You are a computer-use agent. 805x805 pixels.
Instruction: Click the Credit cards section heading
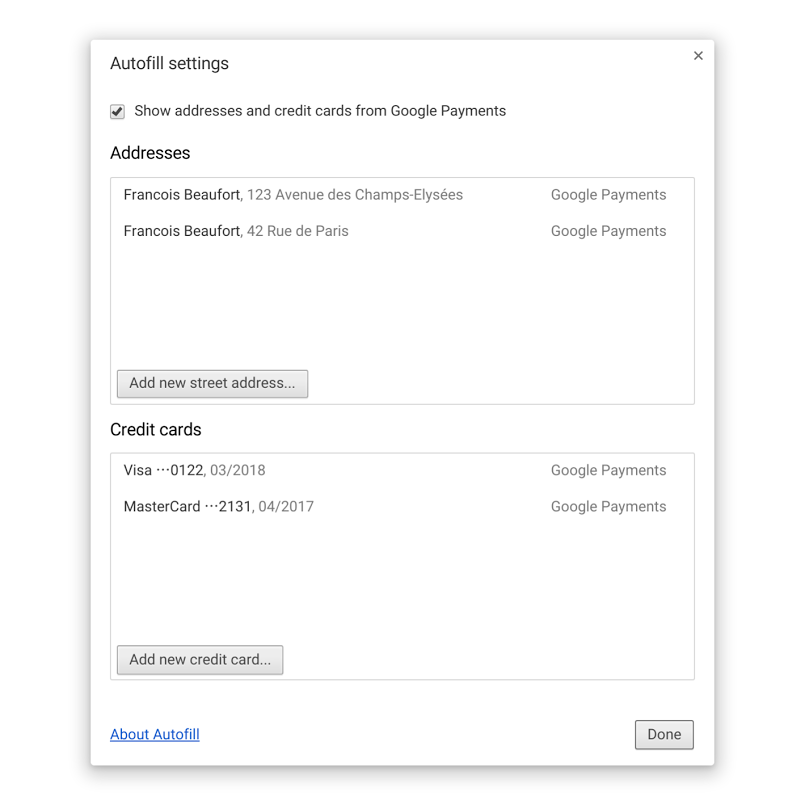point(156,430)
